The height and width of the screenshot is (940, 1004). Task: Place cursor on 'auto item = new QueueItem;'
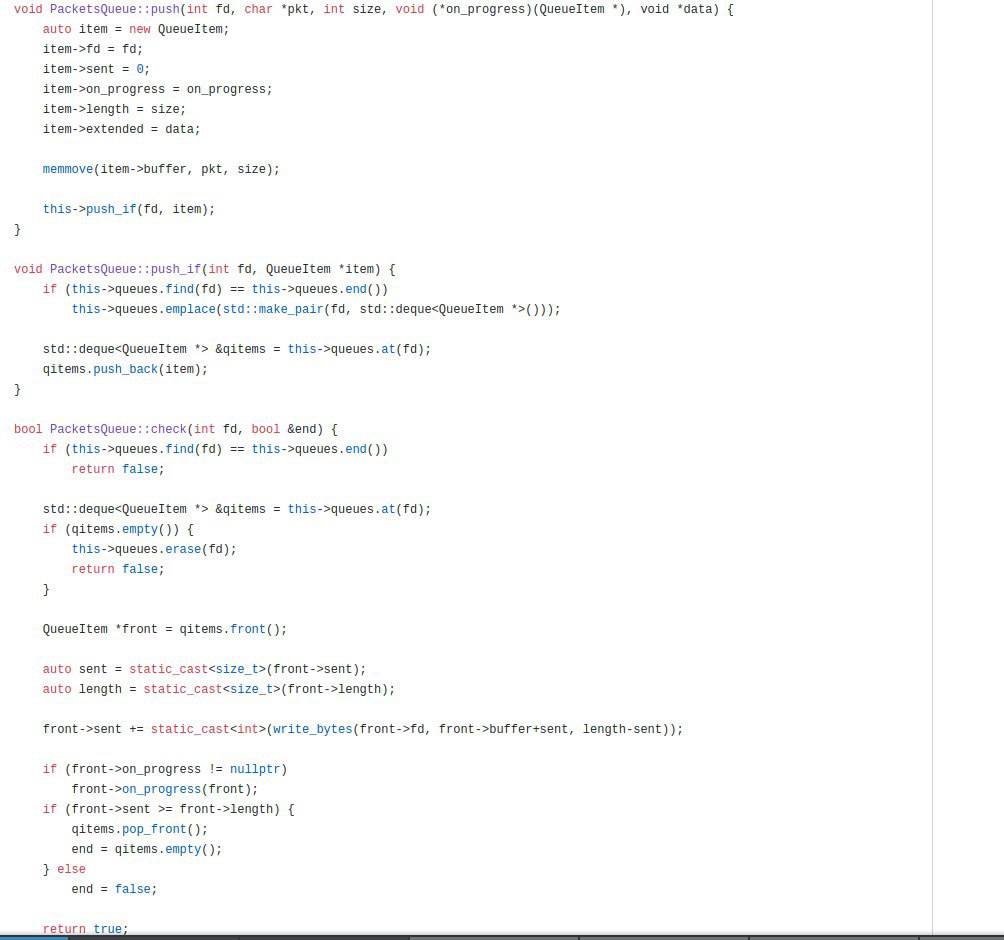coord(136,29)
